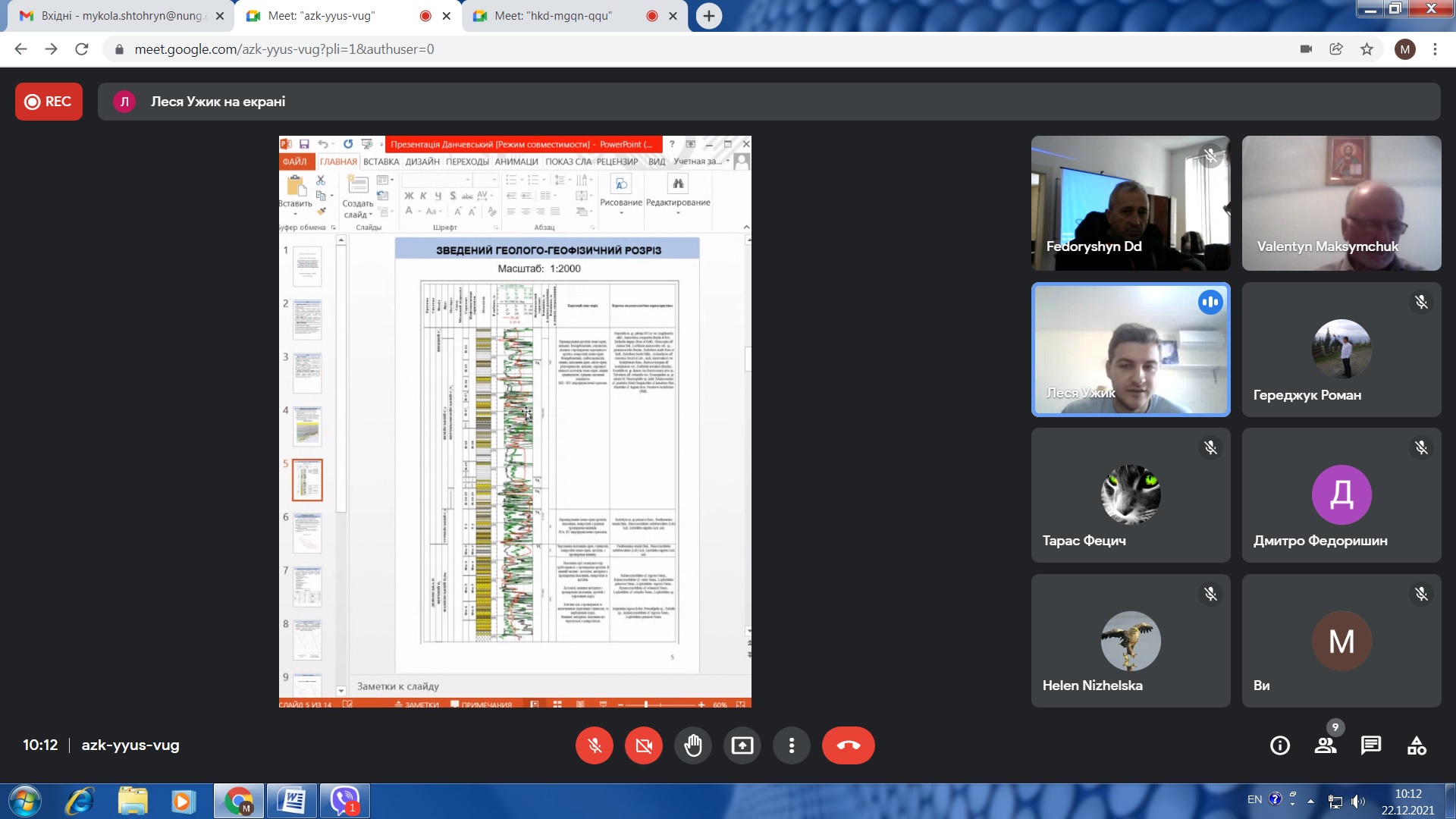Image resolution: width=1456 pixels, height=819 pixels.
Task: Click the red REC recording indicator
Action: 49,102
